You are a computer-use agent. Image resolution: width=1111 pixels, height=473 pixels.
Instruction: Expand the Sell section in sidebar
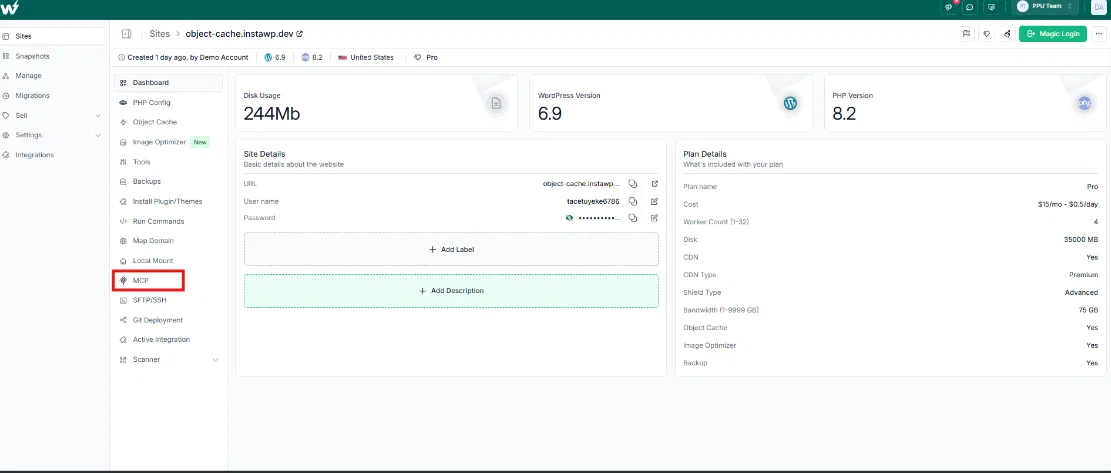pyautogui.click(x=97, y=115)
